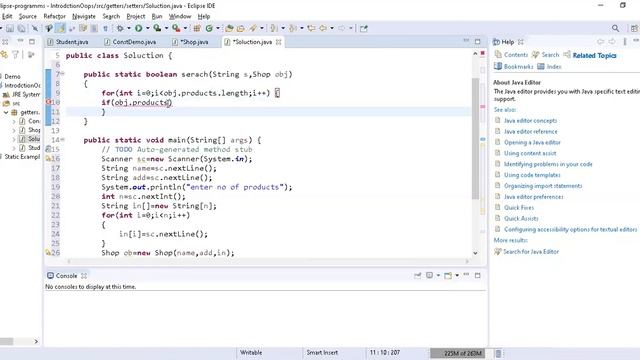Click the editor horizontal scrollbar
The height and width of the screenshot is (360, 640).
[268, 261]
